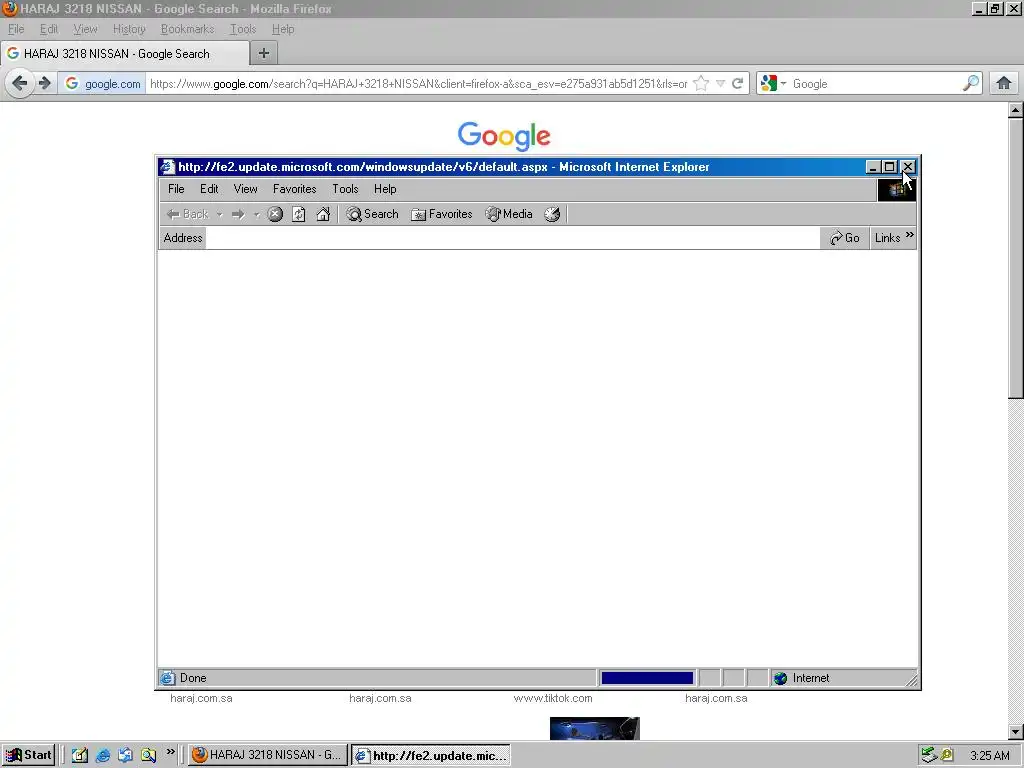Open the IE Search toolbar button

(372, 214)
